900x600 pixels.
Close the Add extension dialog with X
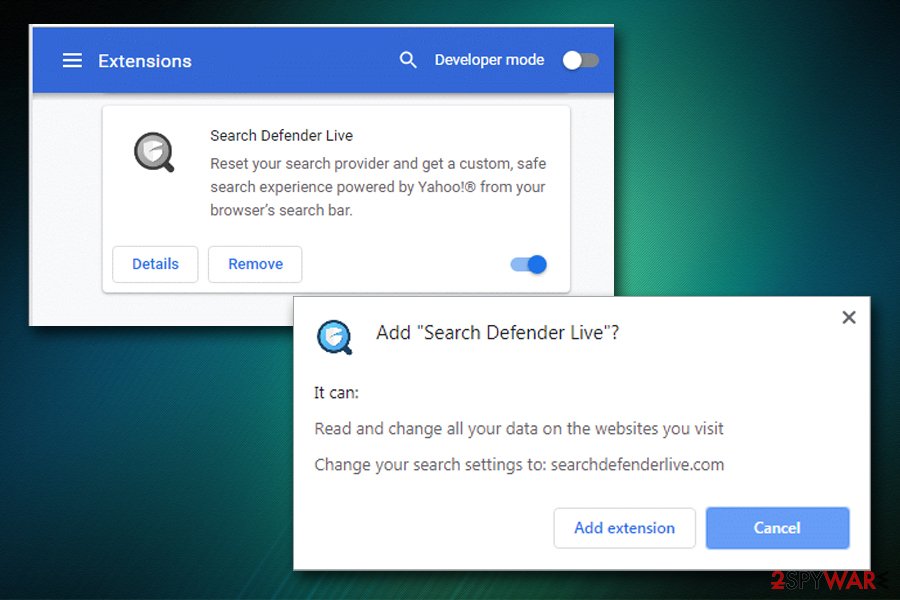(x=848, y=318)
